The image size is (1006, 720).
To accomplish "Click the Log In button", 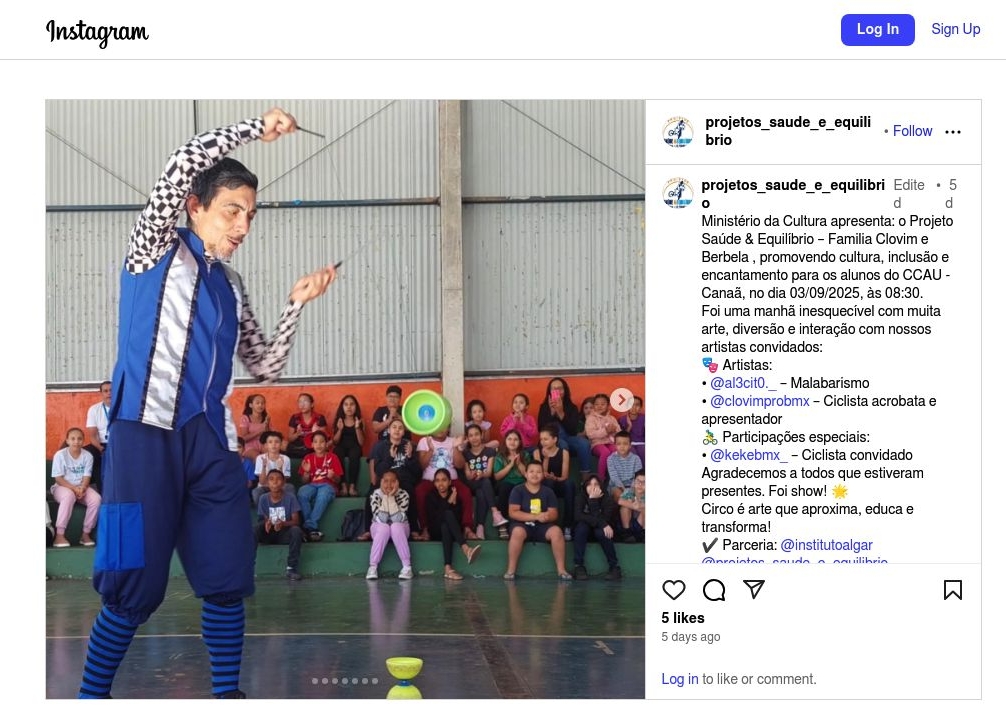I will point(878,30).
